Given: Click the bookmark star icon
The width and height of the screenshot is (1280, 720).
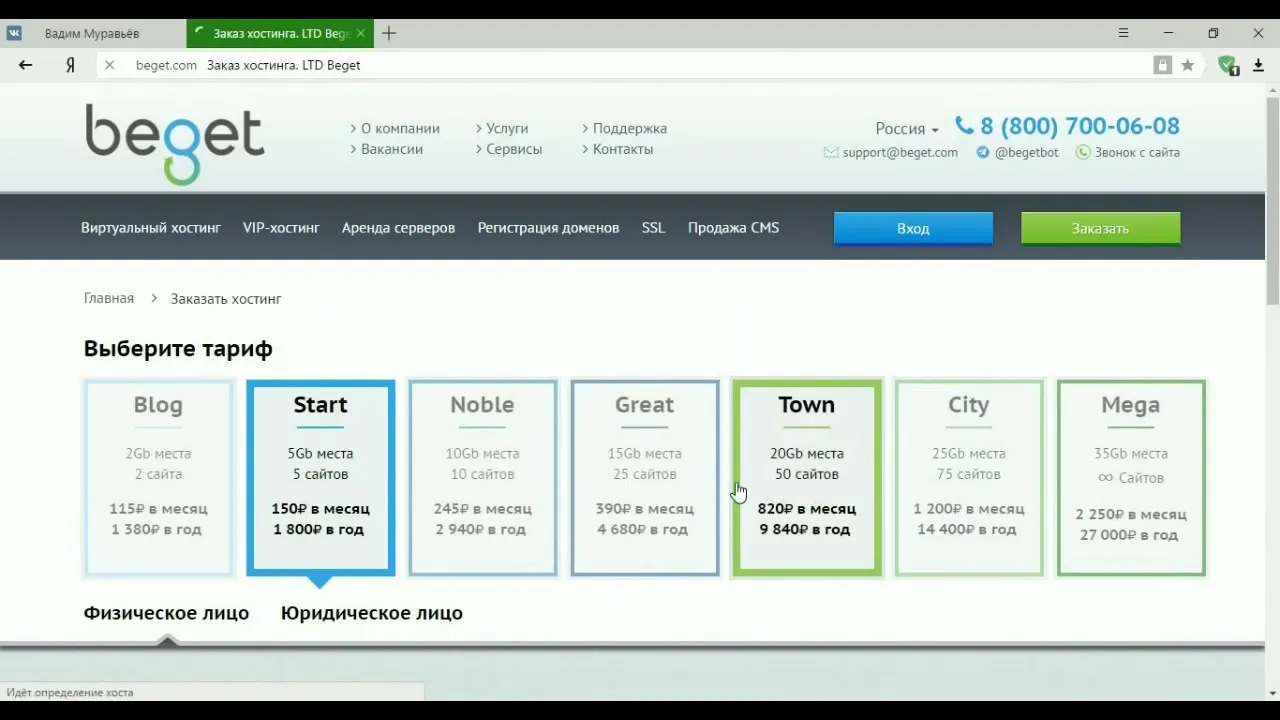Looking at the screenshot, I should pyautogui.click(x=1187, y=65).
